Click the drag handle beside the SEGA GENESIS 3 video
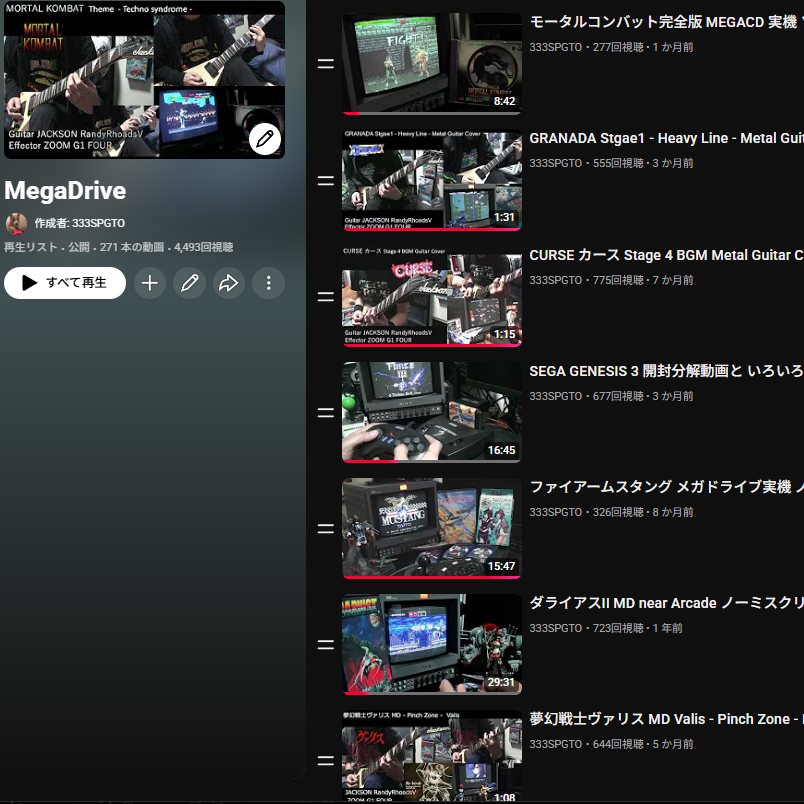This screenshot has height=804, width=804. point(325,412)
